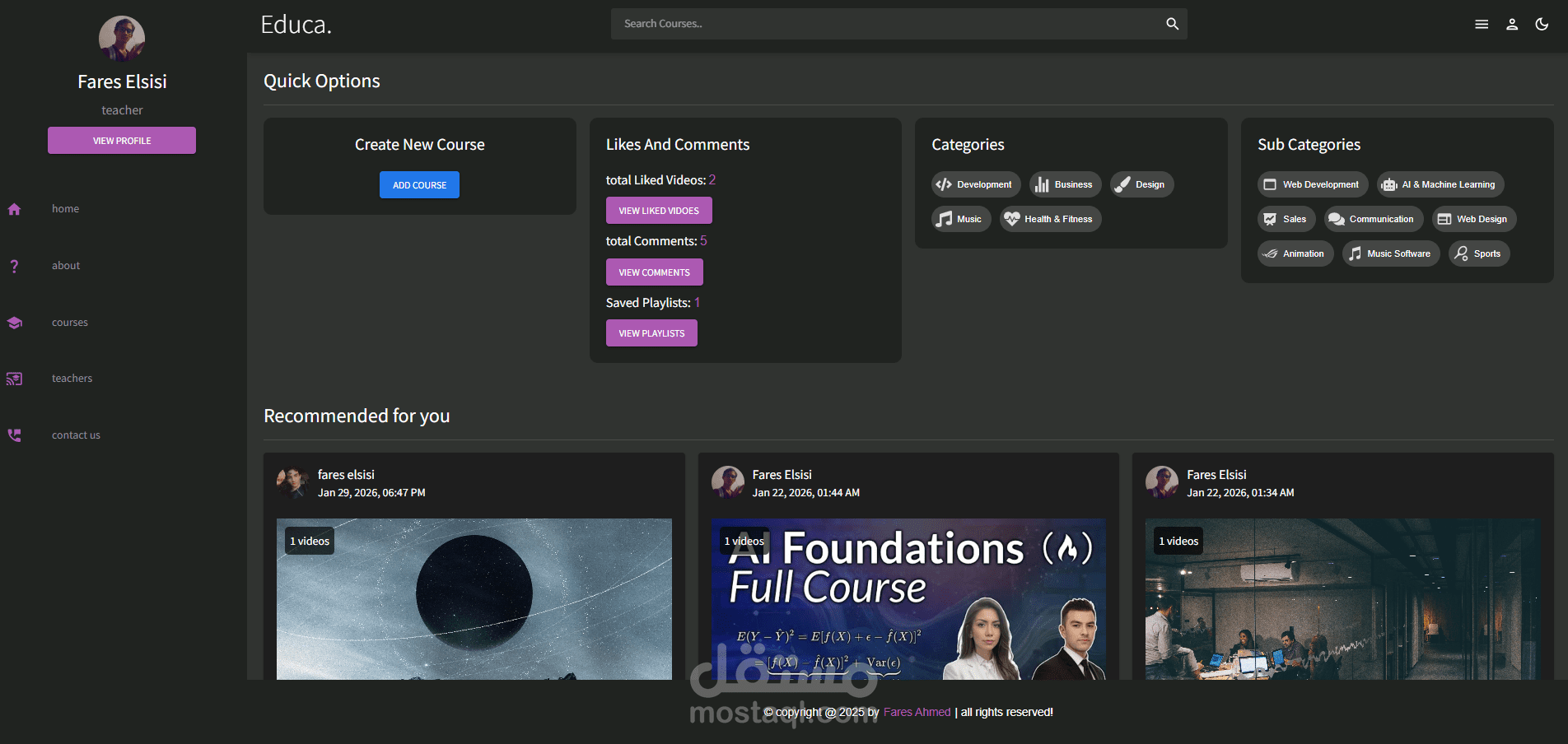The image size is (1568, 744).
Task: Select the Design category label
Action: pyautogui.click(x=1150, y=184)
